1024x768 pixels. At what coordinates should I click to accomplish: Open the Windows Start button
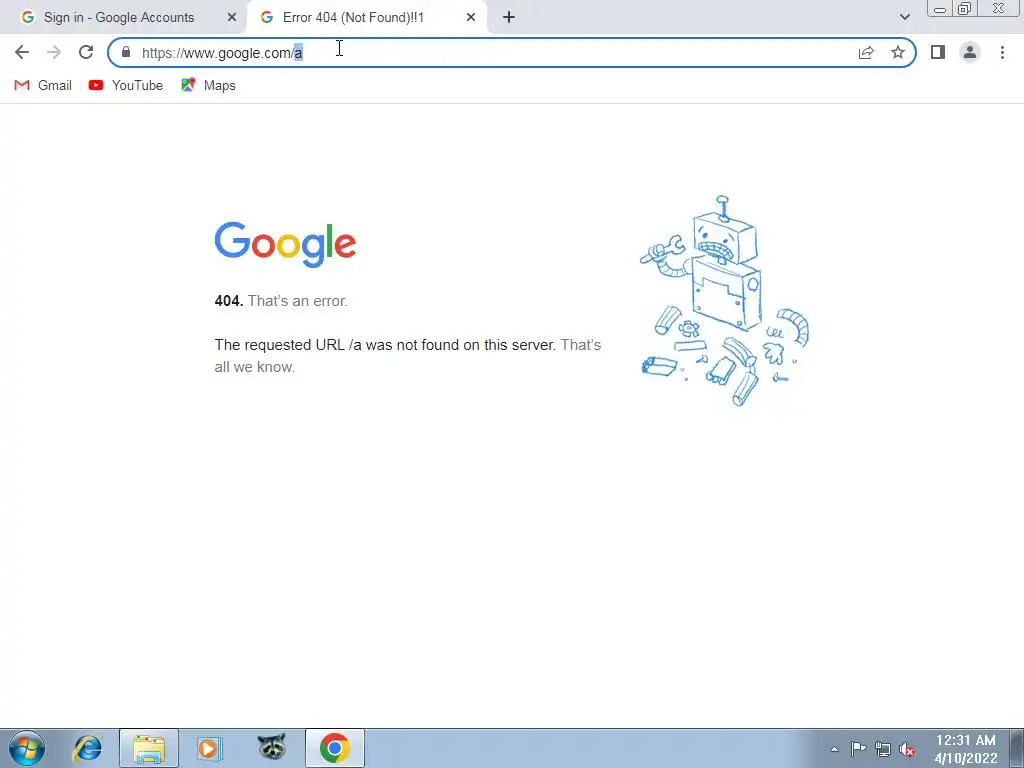[x=27, y=748]
